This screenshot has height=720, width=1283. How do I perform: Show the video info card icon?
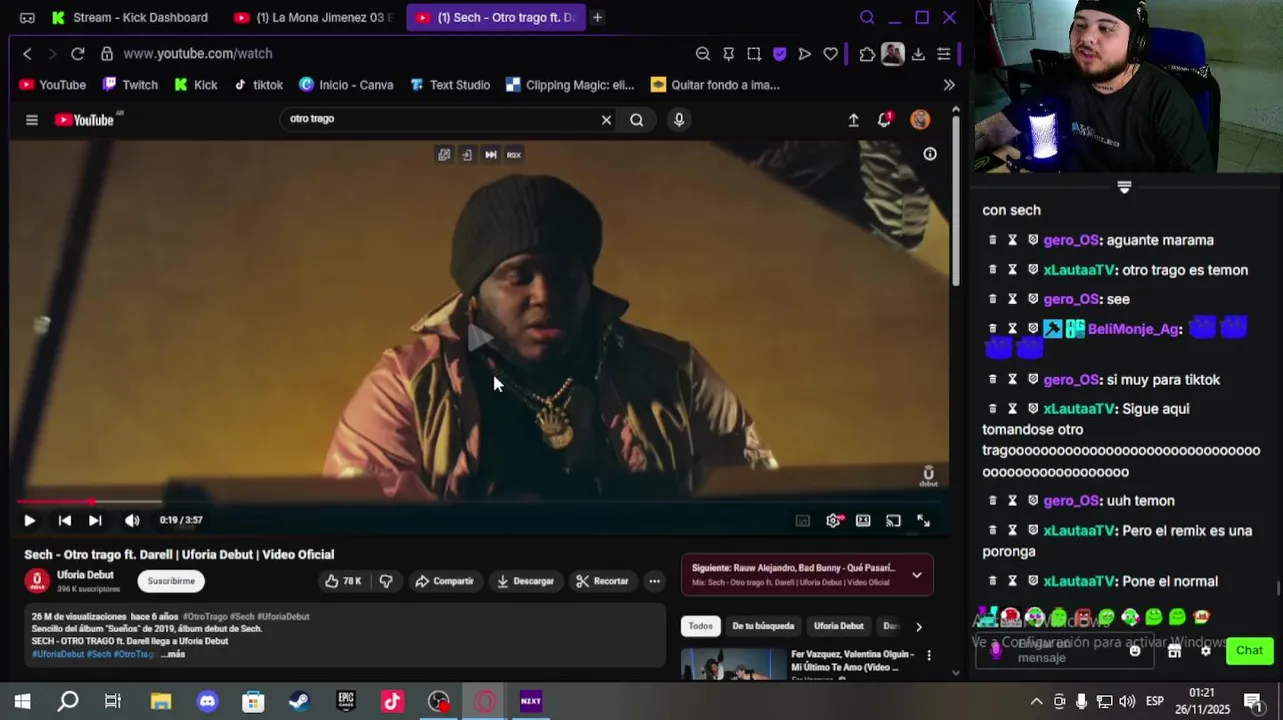tap(930, 154)
